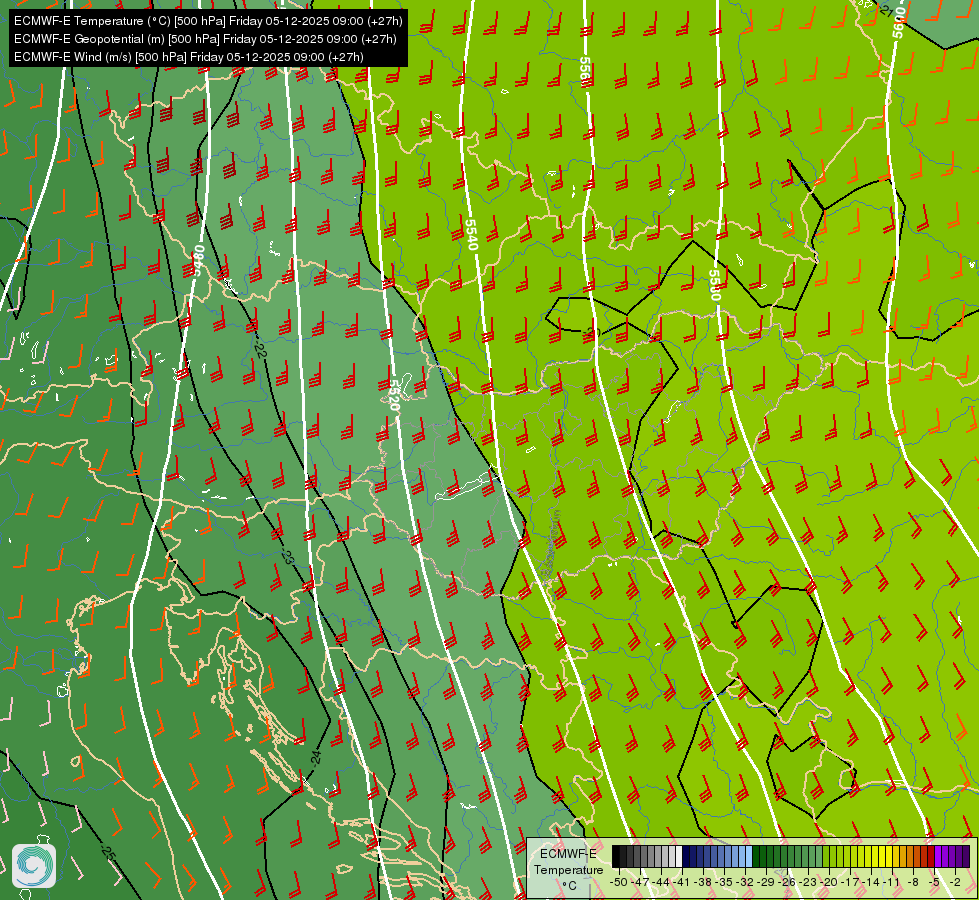979x900 pixels.
Task: Click the -23 isotherm label on the map
Action: click(287, 556)
